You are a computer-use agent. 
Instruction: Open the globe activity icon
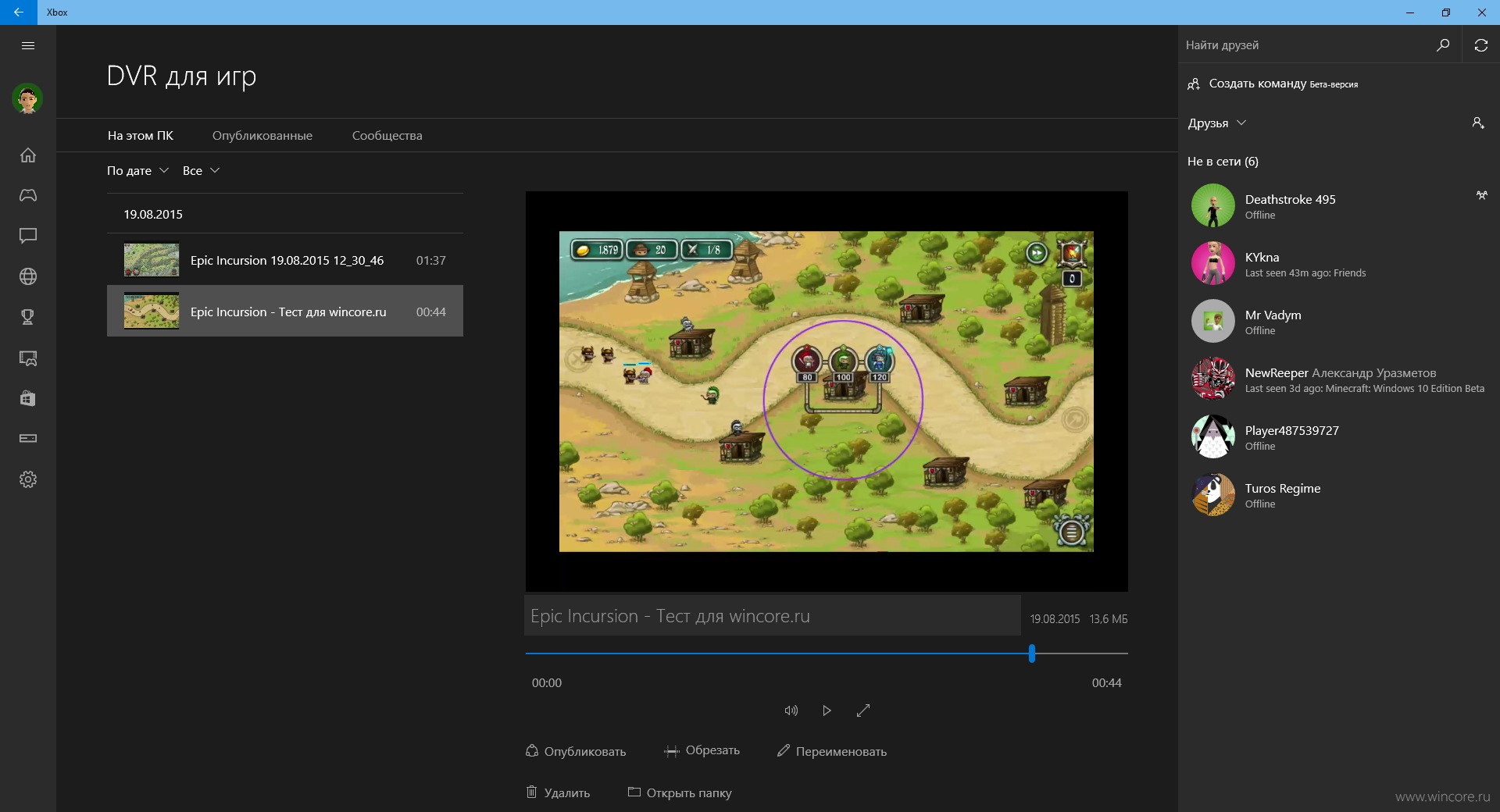28,276
